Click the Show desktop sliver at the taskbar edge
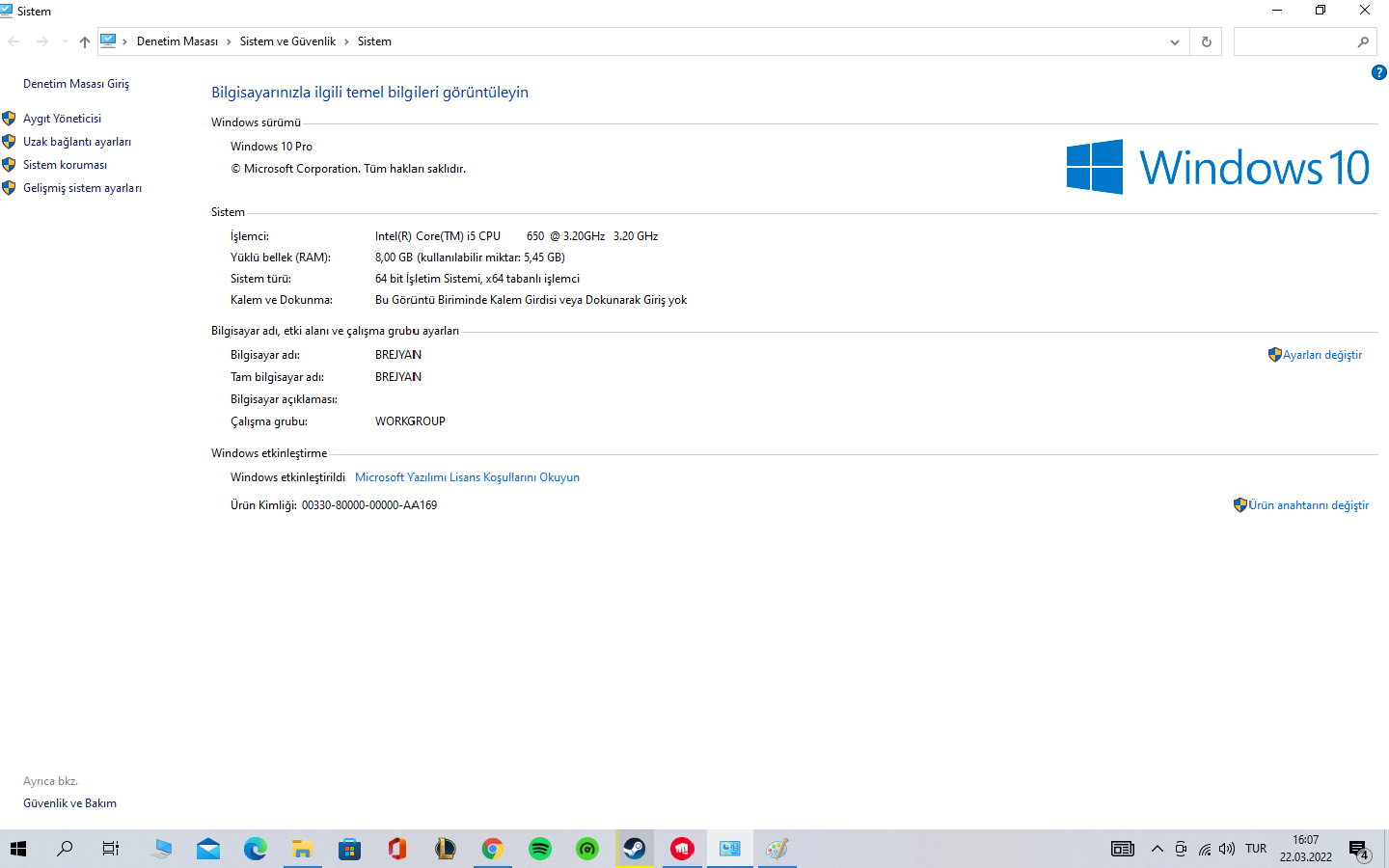1389x868 pixels. [x=1386, y=849]
